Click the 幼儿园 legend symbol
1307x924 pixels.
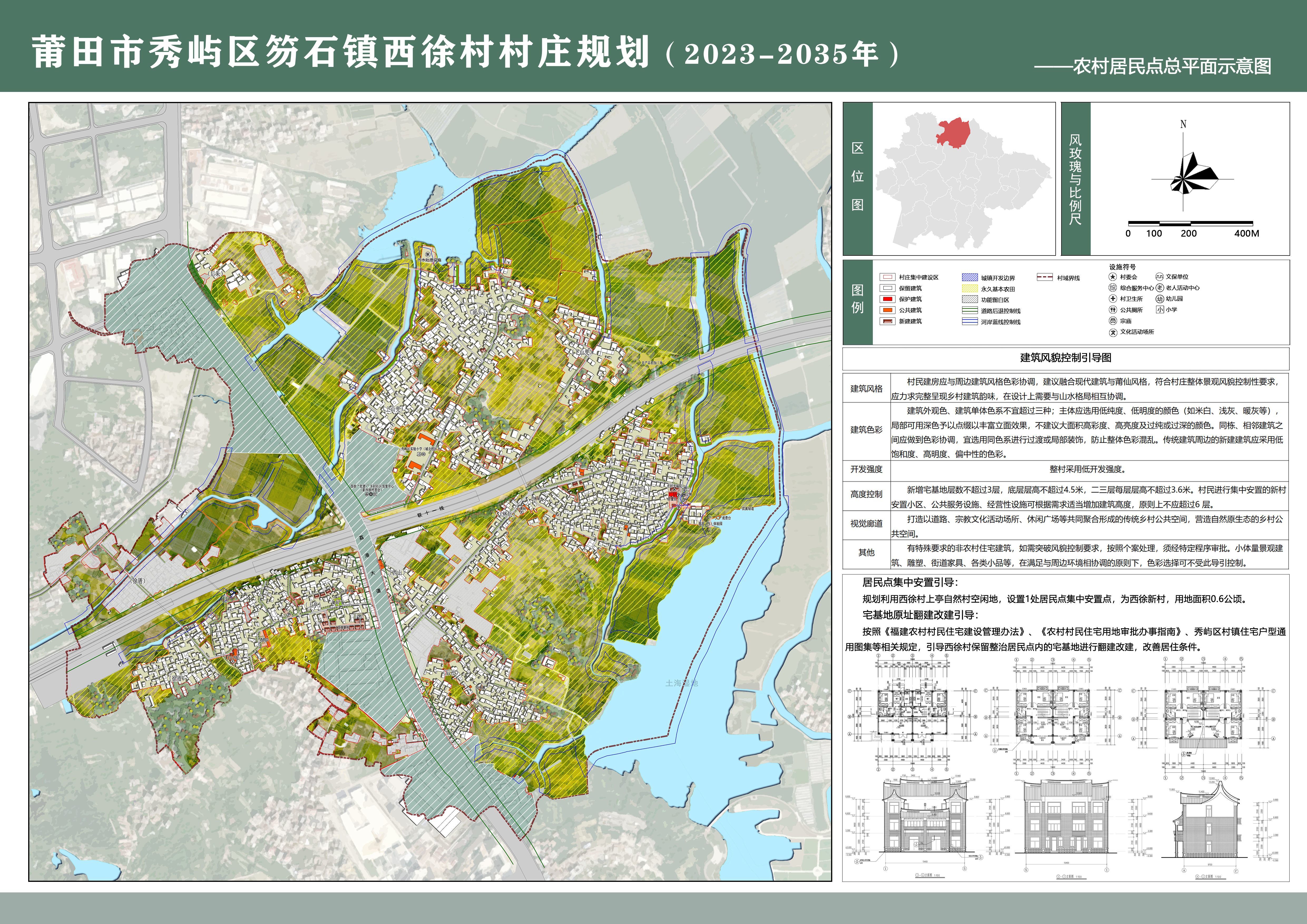coord(1159,299)
